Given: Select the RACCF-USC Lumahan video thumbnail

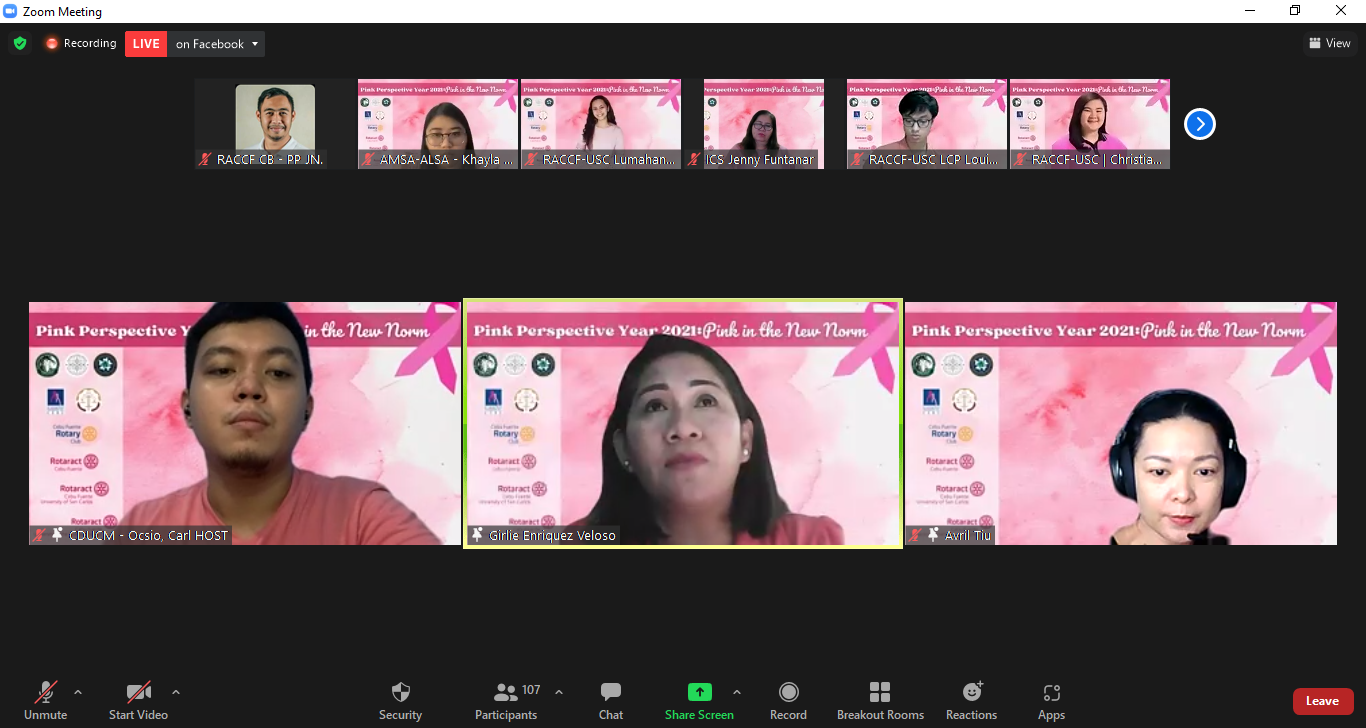Looking at the screenshot, I should tap(601, 124).
